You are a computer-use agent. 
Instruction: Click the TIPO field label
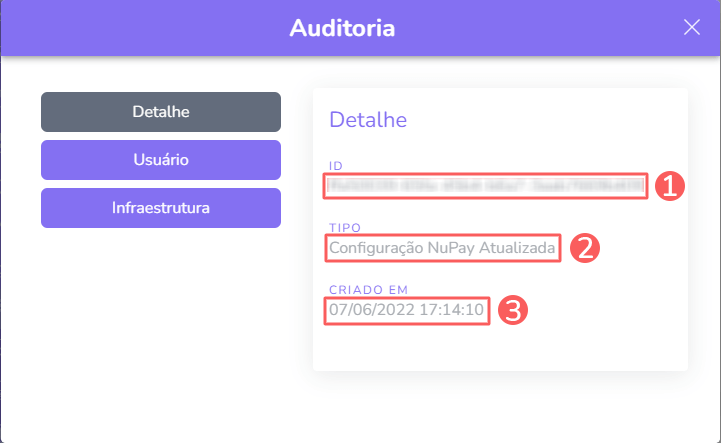(344, 228)
